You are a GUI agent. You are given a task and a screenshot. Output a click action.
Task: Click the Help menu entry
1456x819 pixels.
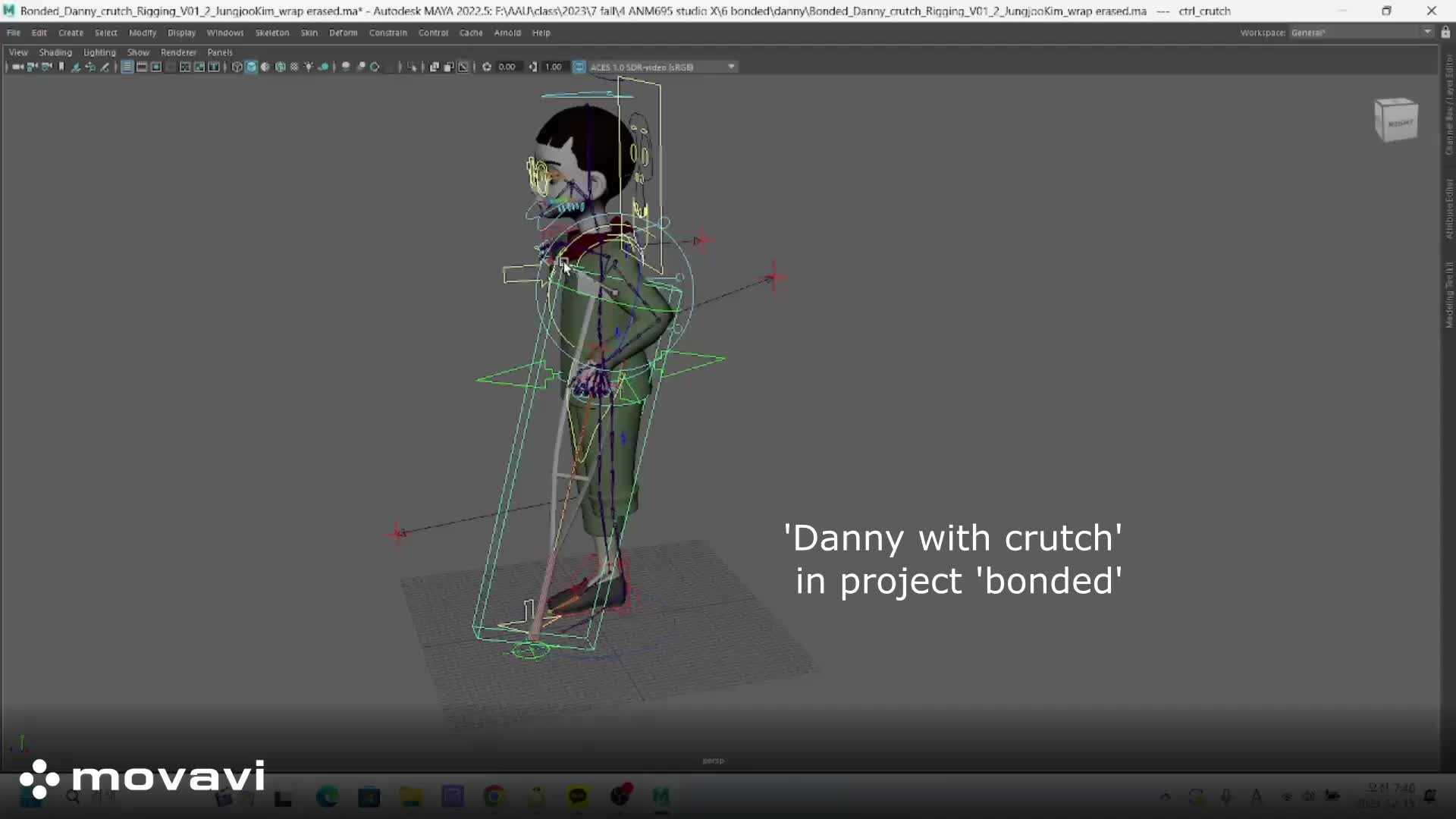pos(541,33)
